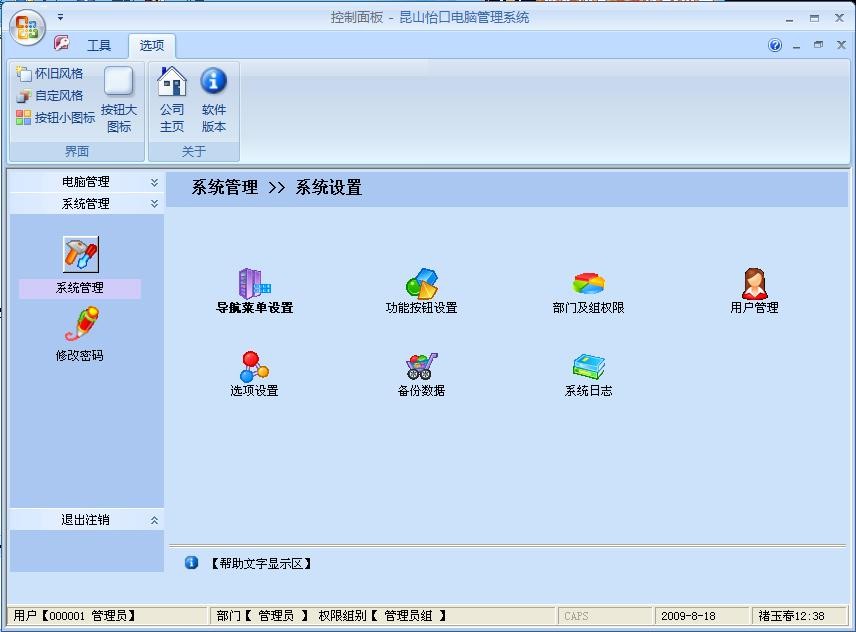Screen dimensions: 856x632
Task: Open 功能按钮设置 shapes icon
Action: point(421,291)
